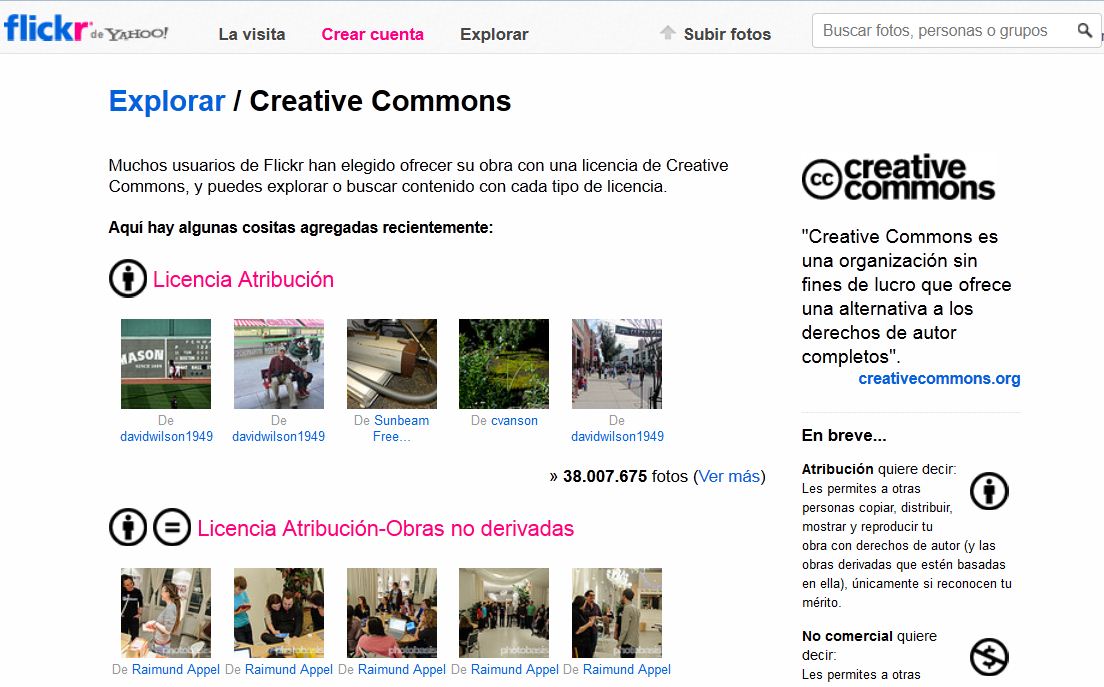This screenshot has width=1104, height=687.
Task: Open Sunbeam appliance photo thumbnail
Action: pos(392,364)
